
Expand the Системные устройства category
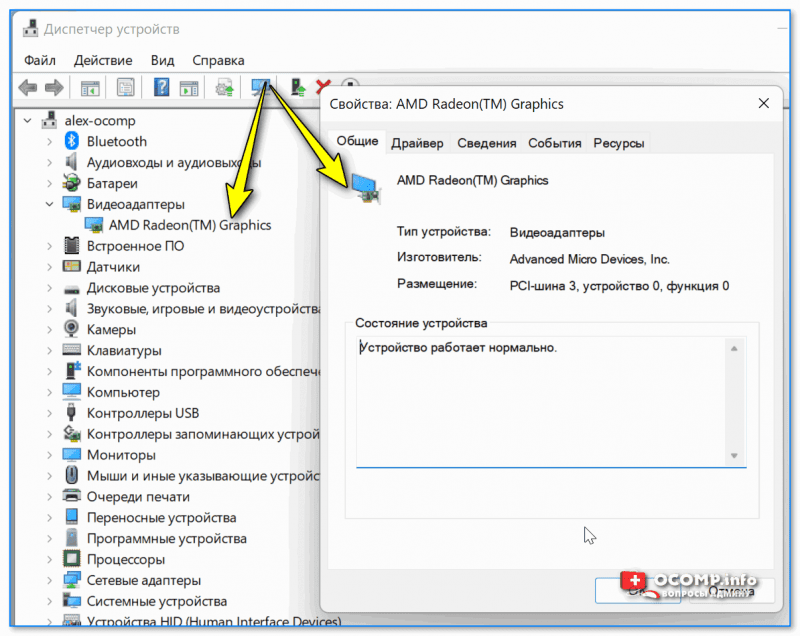point(49,601)
